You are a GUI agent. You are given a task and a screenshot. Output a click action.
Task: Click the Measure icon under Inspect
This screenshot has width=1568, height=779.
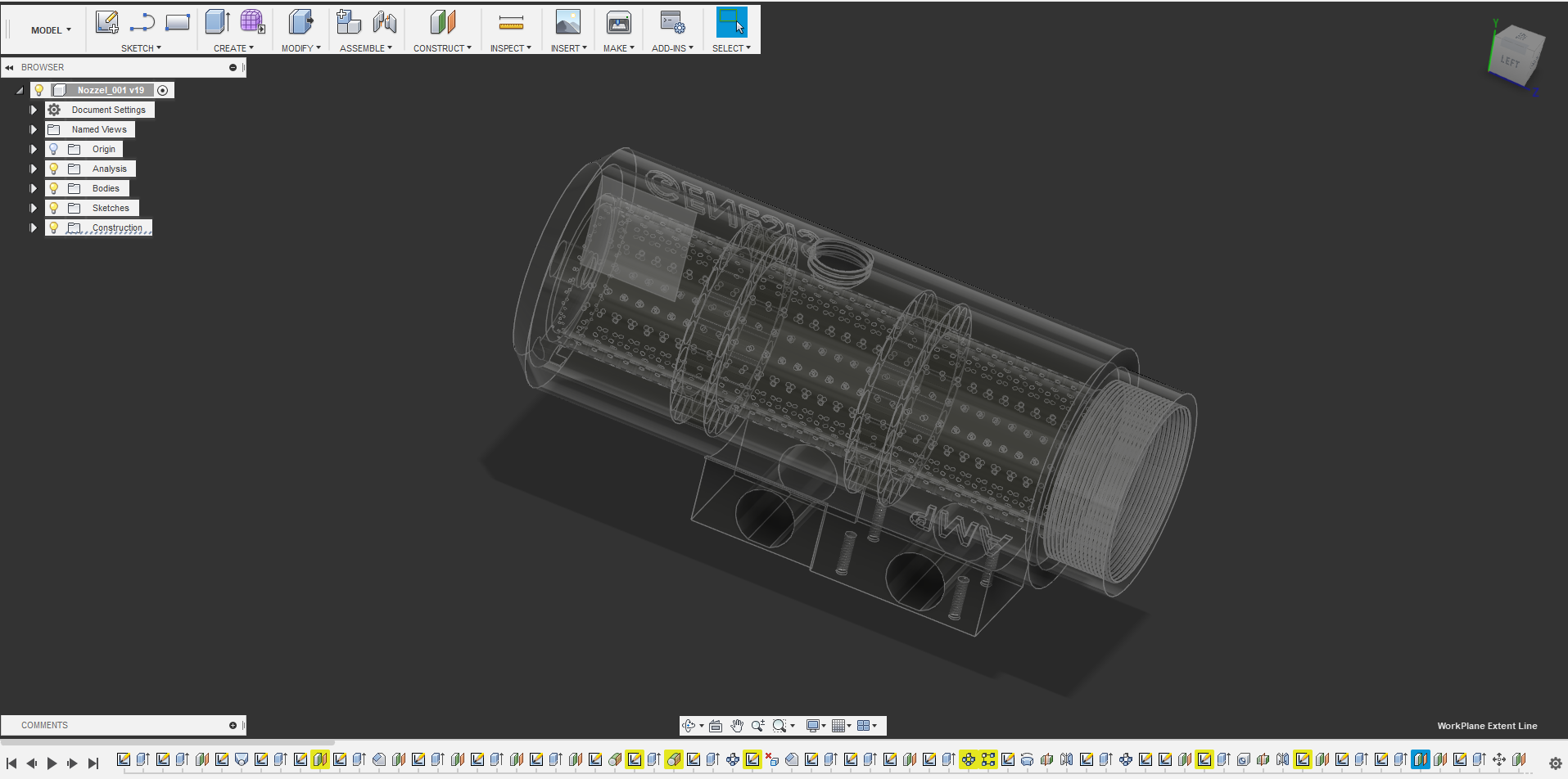pyautogui.click(x=510, y=23)
